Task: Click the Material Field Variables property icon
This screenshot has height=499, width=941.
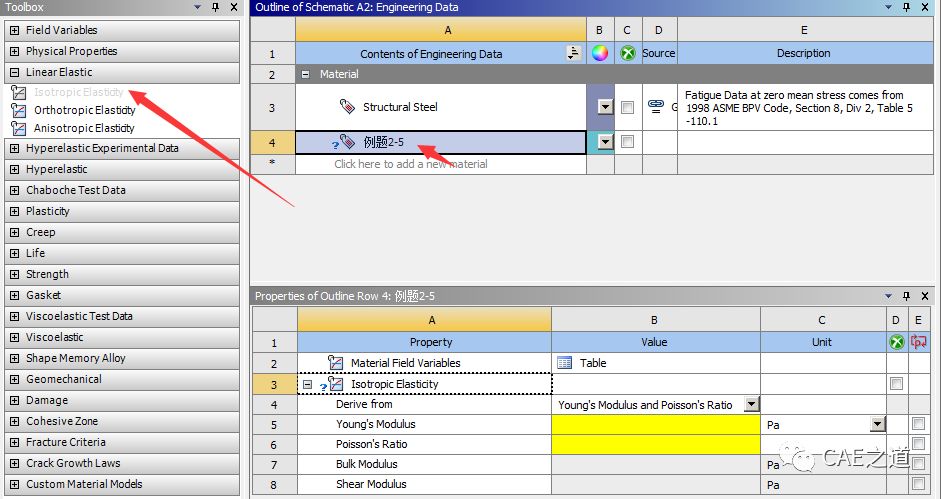Action: [335, 363]
